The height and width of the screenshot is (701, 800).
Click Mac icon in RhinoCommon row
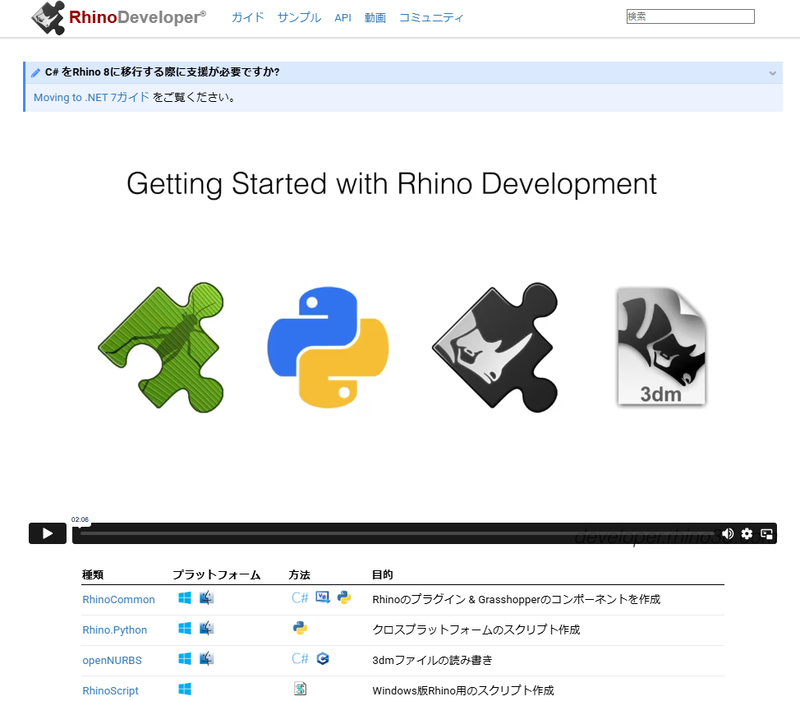[x=206, y=598]
